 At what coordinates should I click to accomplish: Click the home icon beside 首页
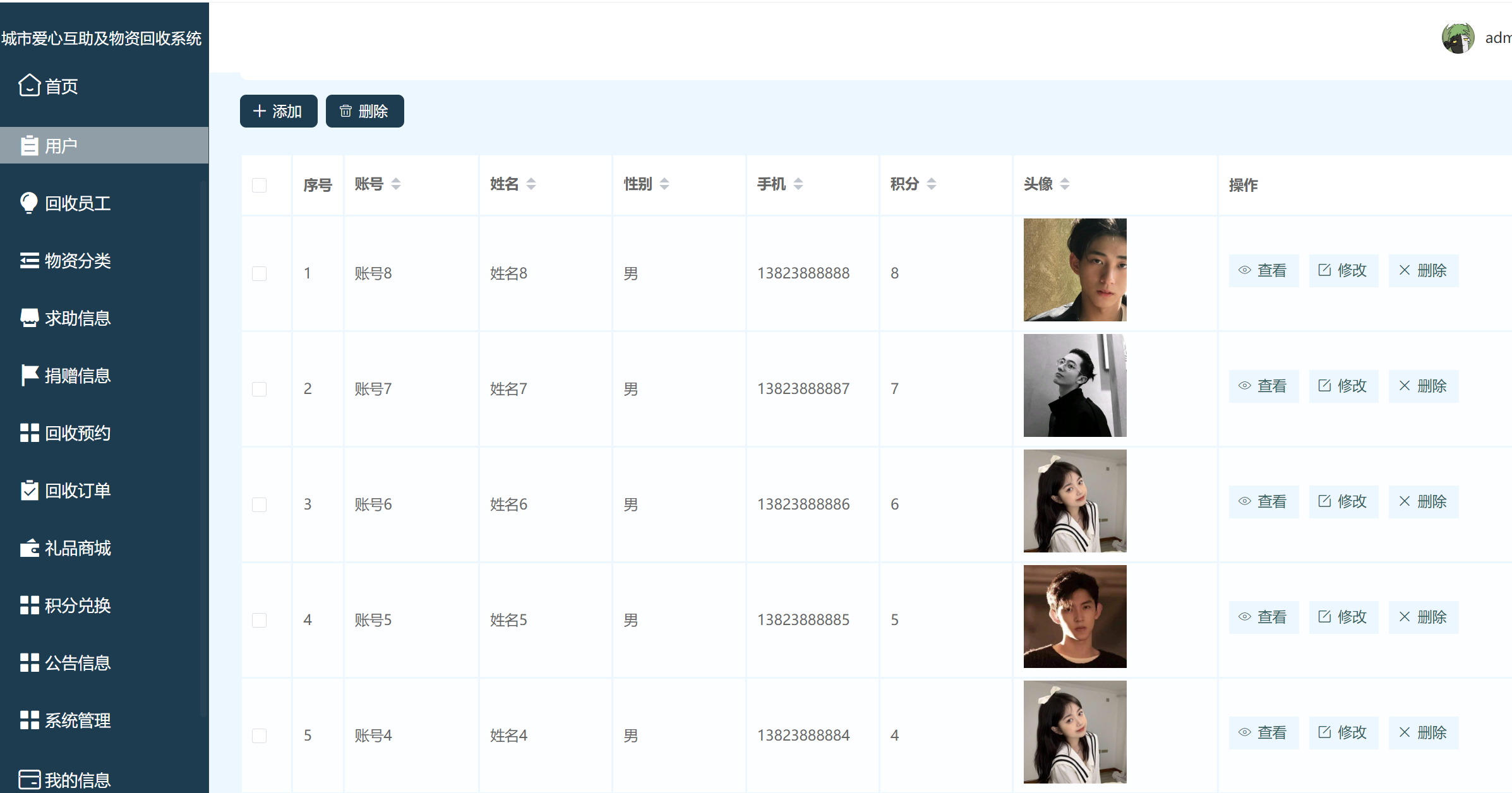click(x=29, y=85)
